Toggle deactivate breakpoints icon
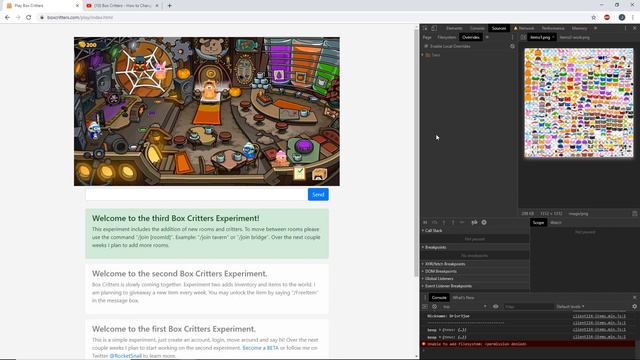Viewport: 640px width, 360px height. [x=474, y=222]
